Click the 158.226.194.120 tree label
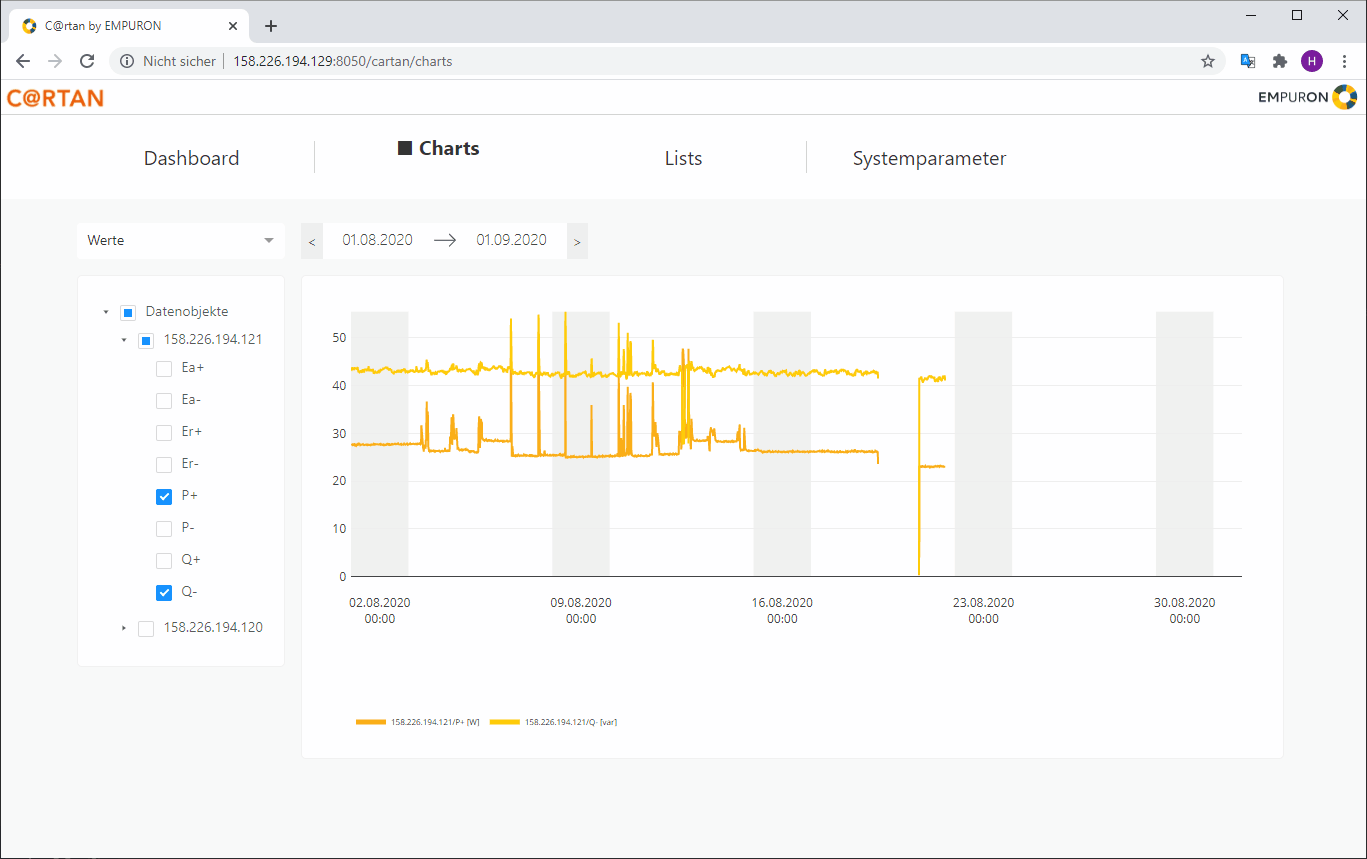This screenshot has width=1367, height=859. tap(213, 628)
